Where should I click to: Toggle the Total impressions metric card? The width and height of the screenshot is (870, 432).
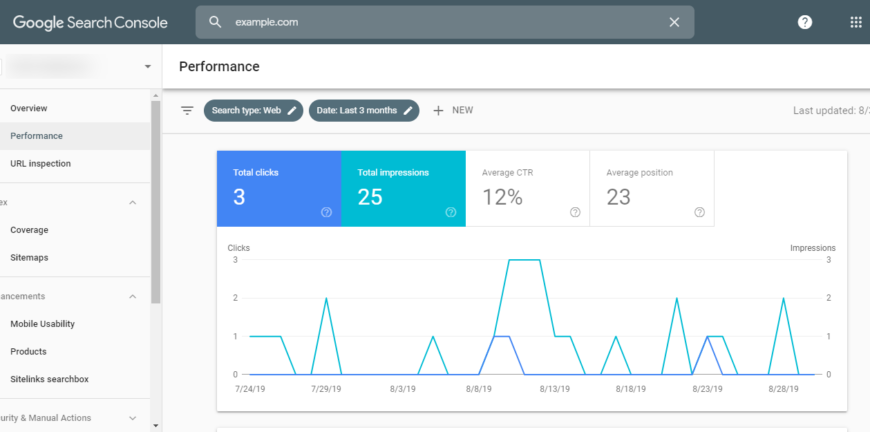(x=403, y=189)
